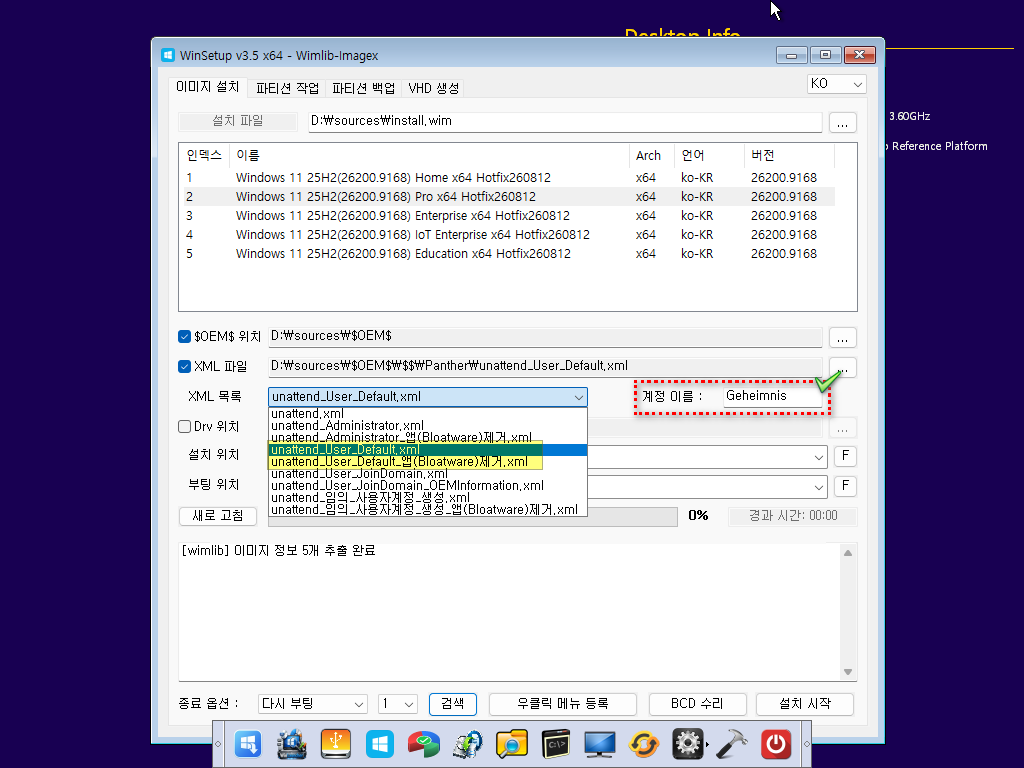This screenshot has height=768, width=1024.
Task: Click the 설치 시작 button
Action: [805, 704]
